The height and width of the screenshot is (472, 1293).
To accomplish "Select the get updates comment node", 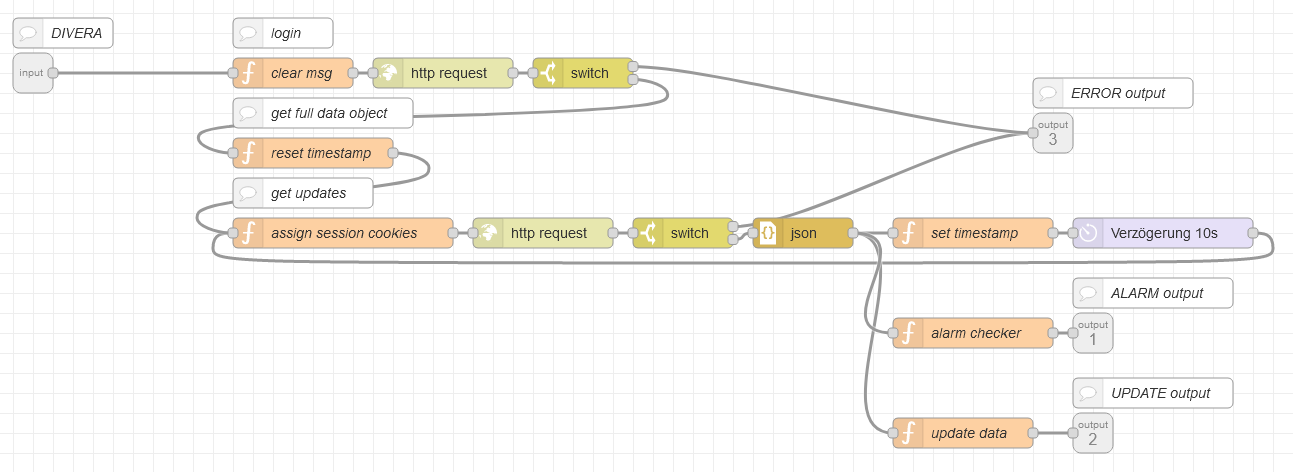I will pos(303,193).
